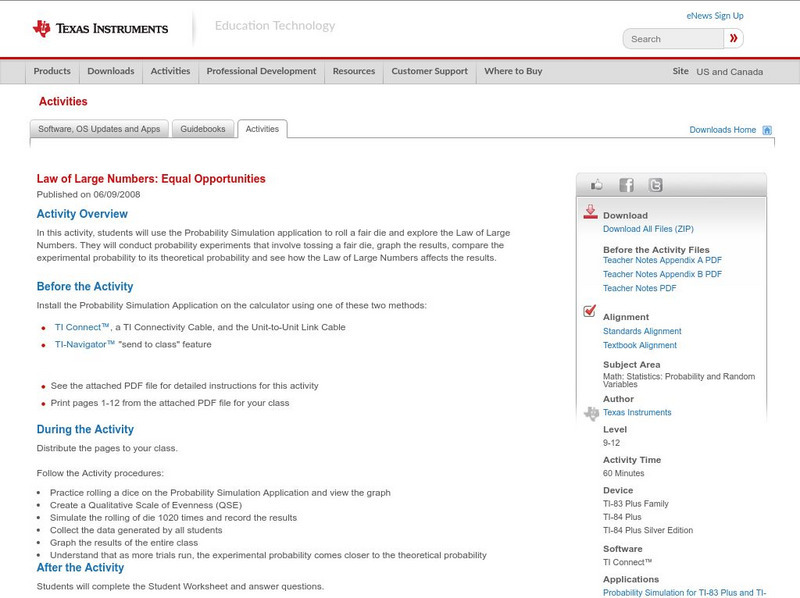Viewport: 800px width, 598px height.
Task: Share the activity via Facebook icon
Action: [626, 185]
